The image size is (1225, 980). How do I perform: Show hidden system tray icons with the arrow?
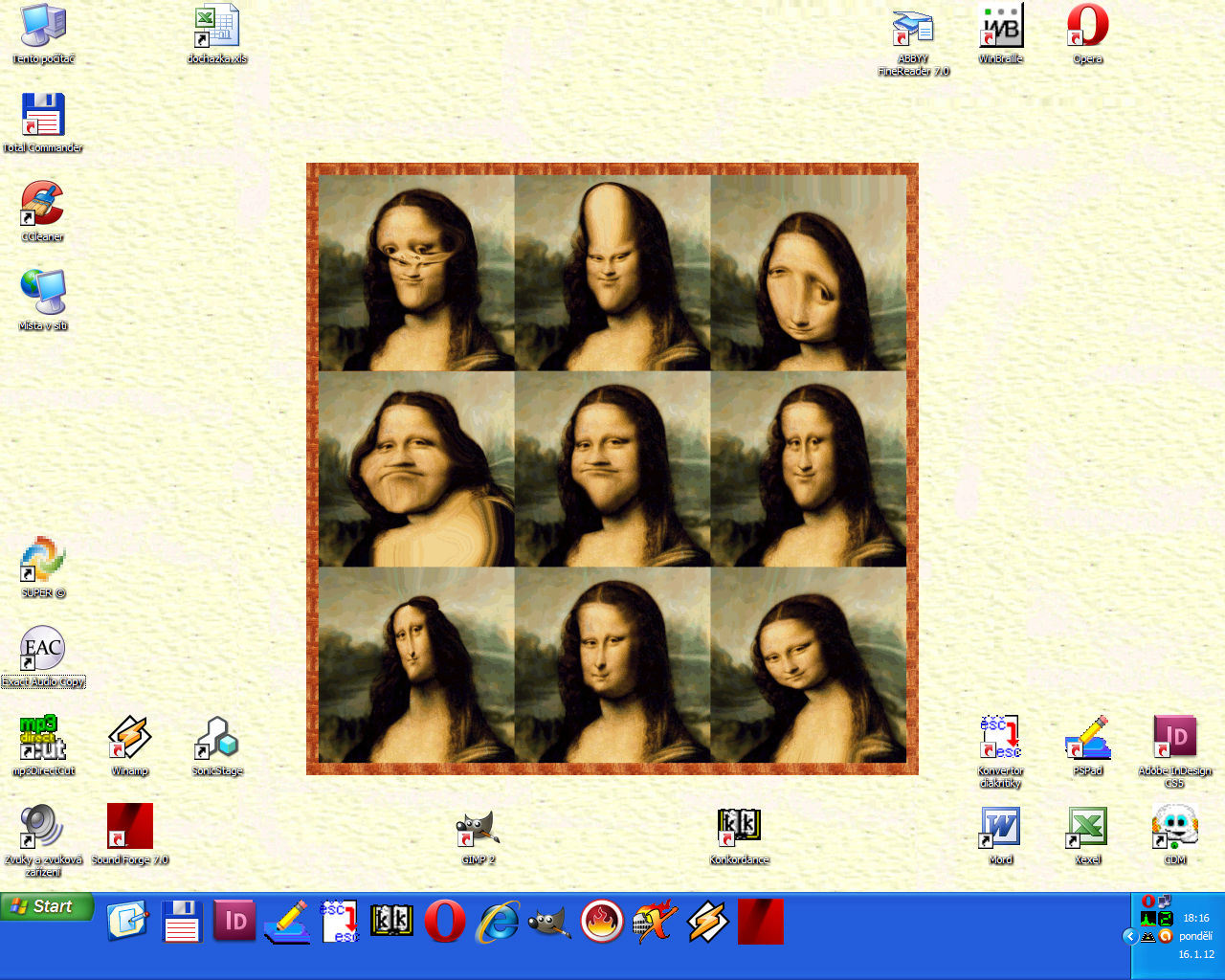click(1130, 936)
